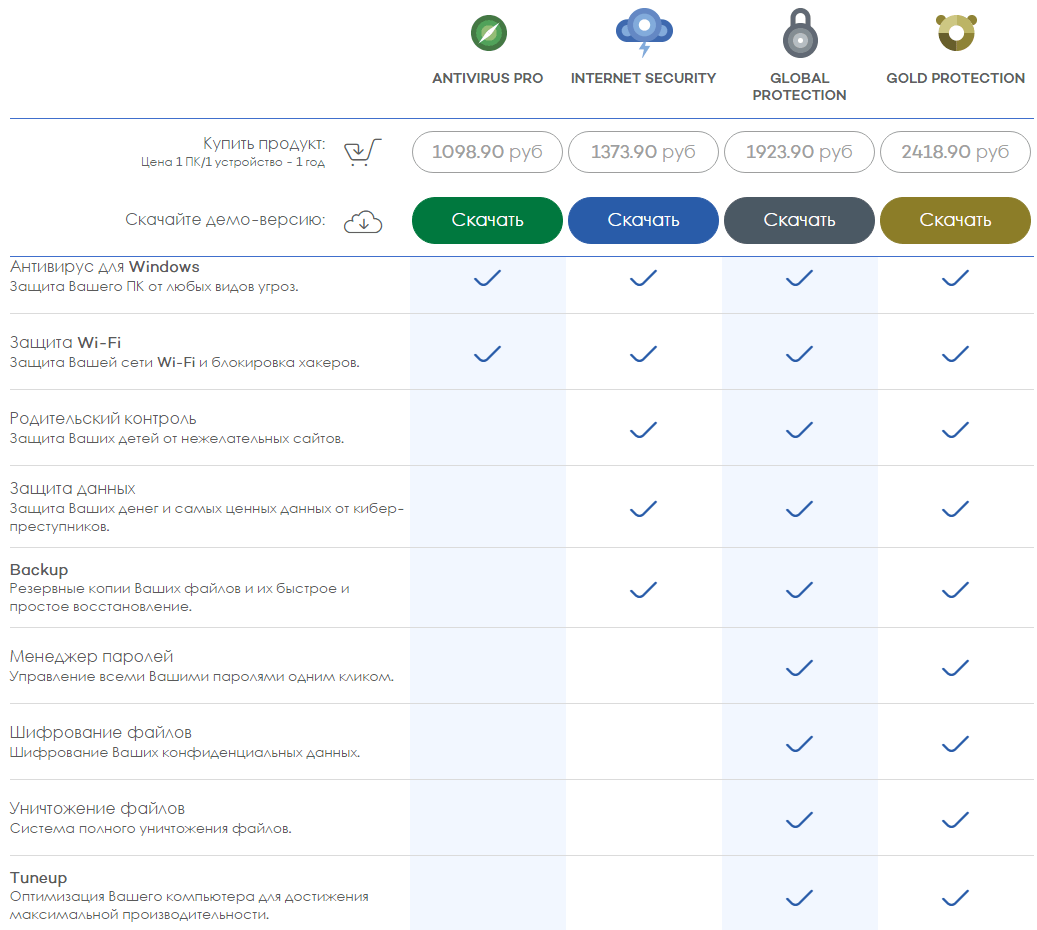Click the Родительский контроль feature title
Image resolution: width=1037 pixels, height=930 pixels.
pyautogui.click(x=103, y=419)
